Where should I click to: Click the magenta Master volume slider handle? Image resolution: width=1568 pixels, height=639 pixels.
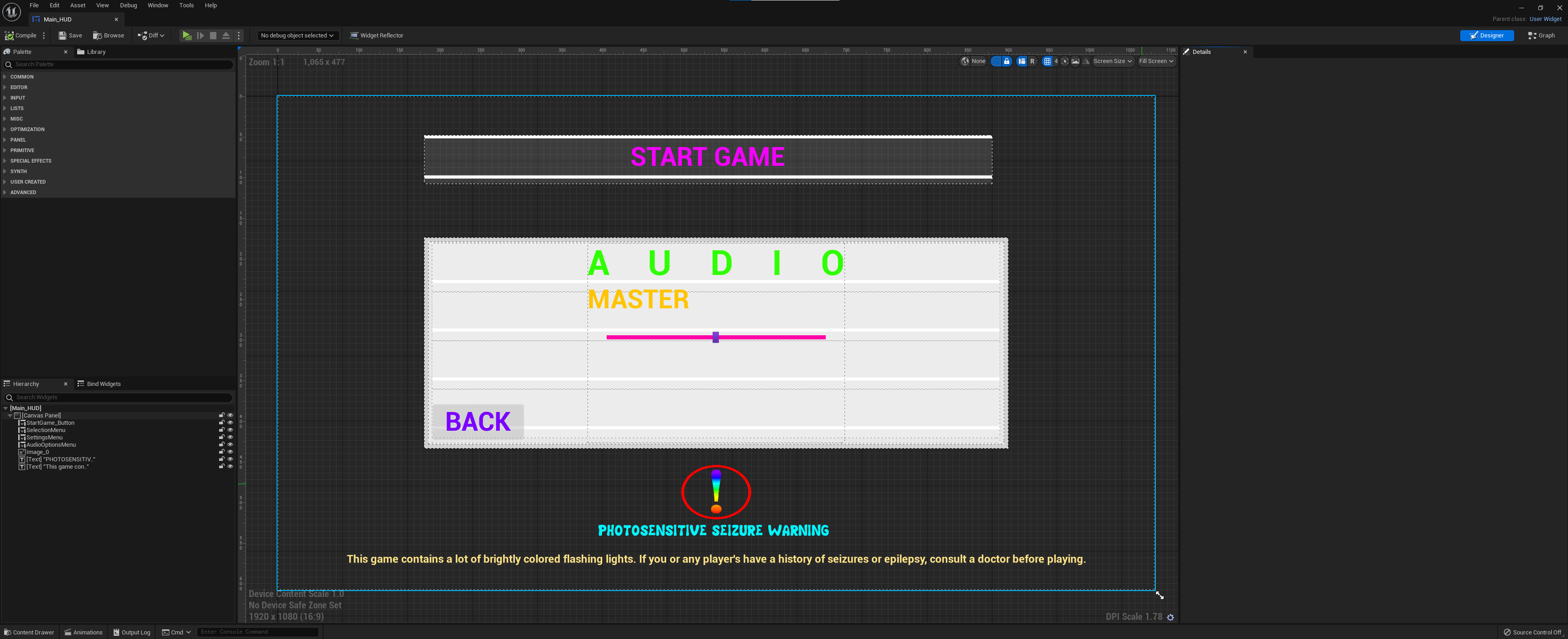(716, 337)
